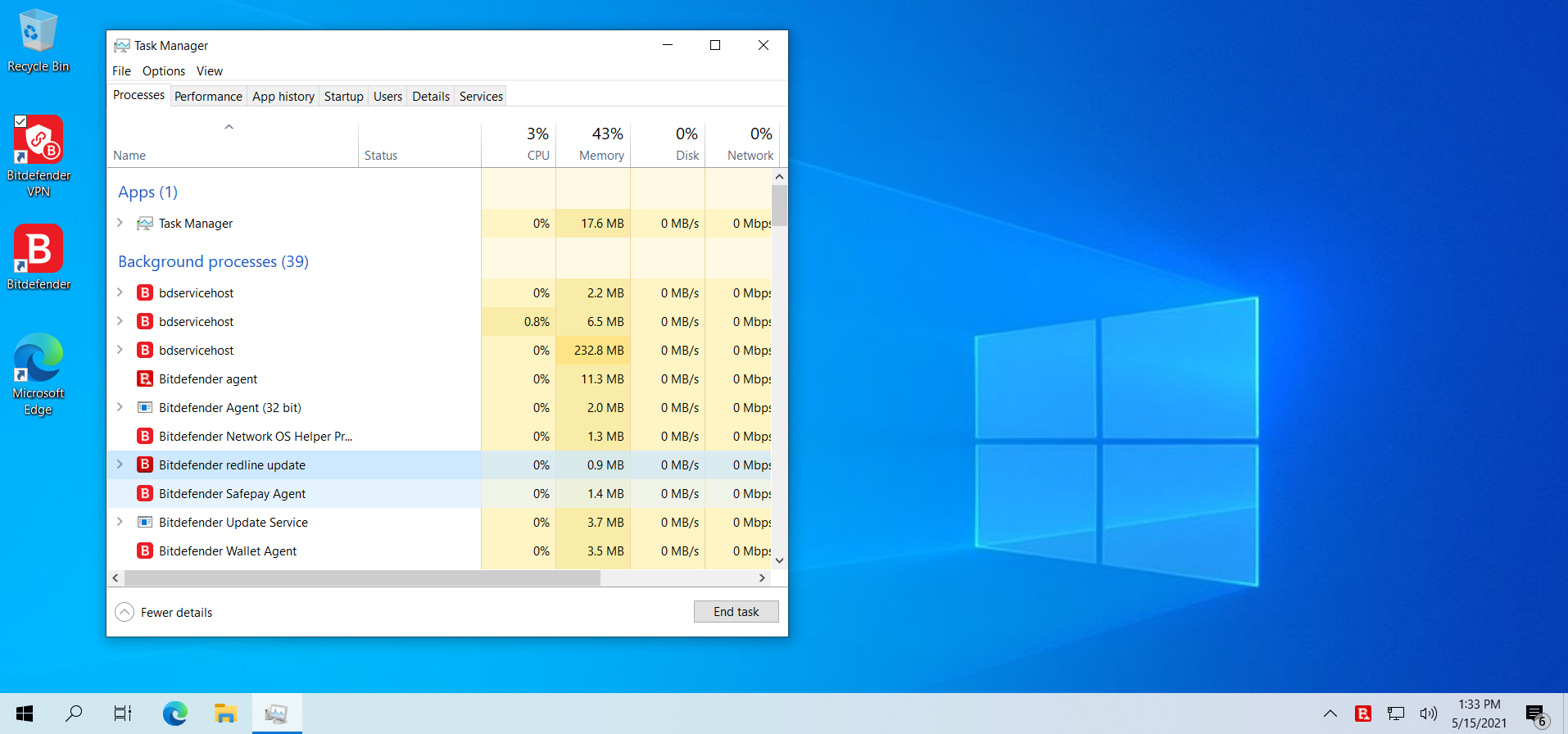The height and width of the screenshot is (734, 1568).
Task: Switch to the Details tab
Action: (x=431, y=97)
